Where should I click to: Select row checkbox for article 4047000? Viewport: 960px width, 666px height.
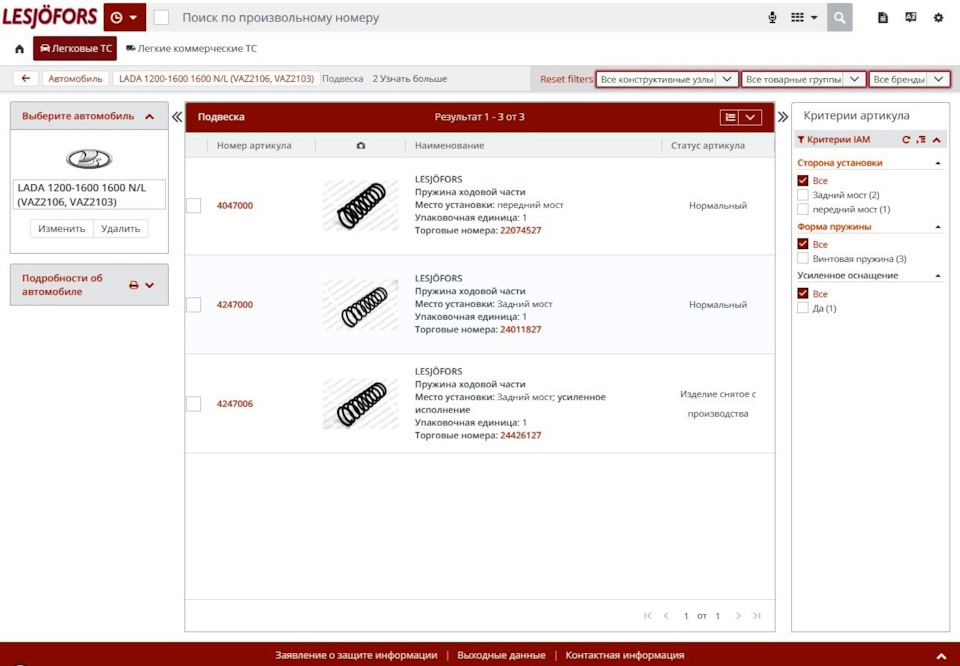193,206
